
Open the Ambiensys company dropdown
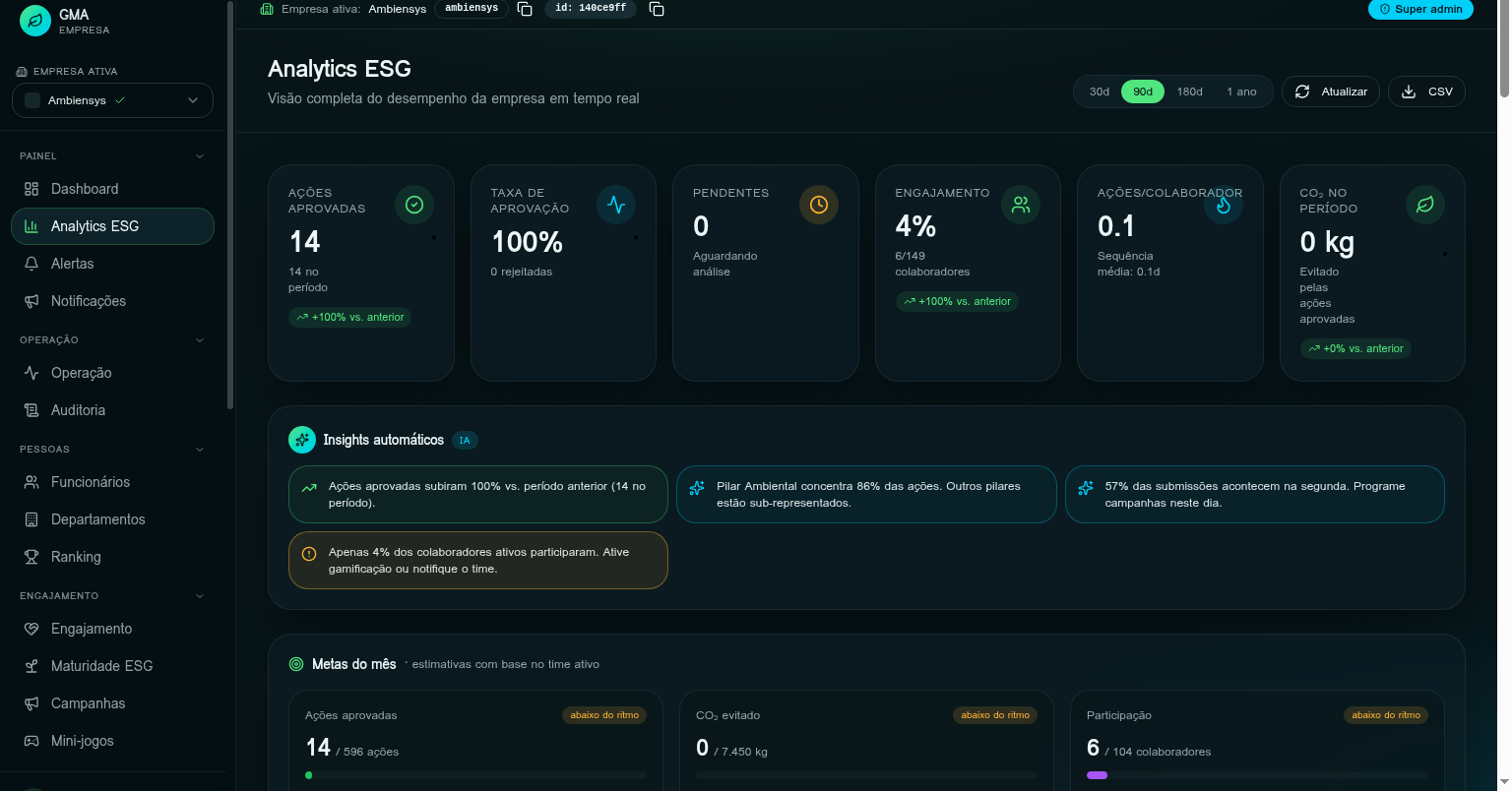pyautogui.click(x=112, y=100)
